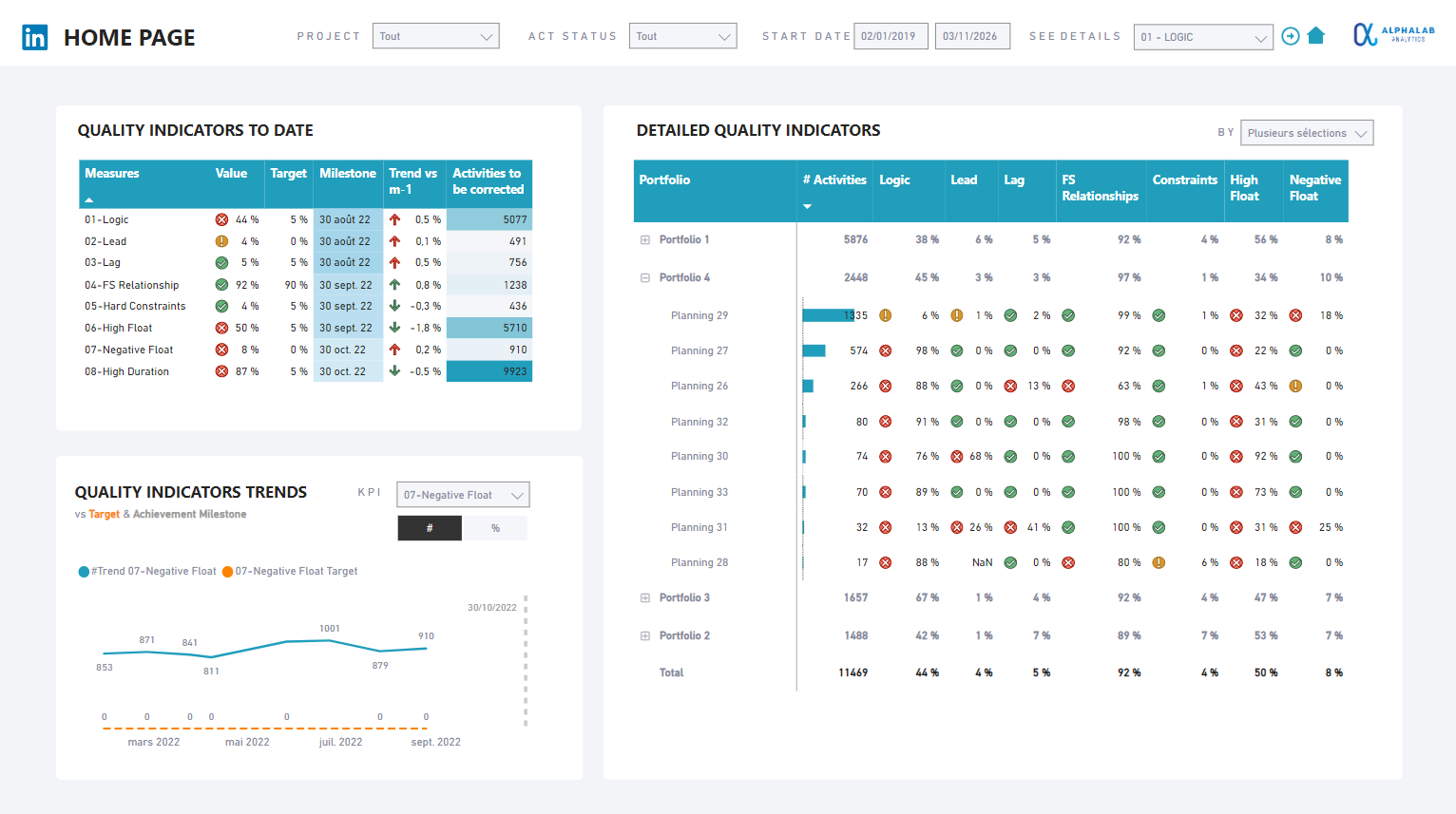Toggle Trend 07-Negative Float legend series
This screenshot has height=814, width=1456.
pos(147,572)
